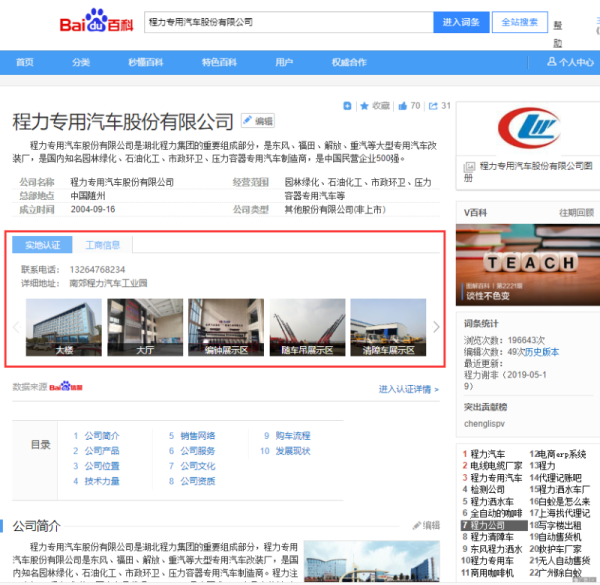Click the pencil 编辑 button beside the title
The height and width of the screenshot is (585, 600).
[x=258, y=121]
